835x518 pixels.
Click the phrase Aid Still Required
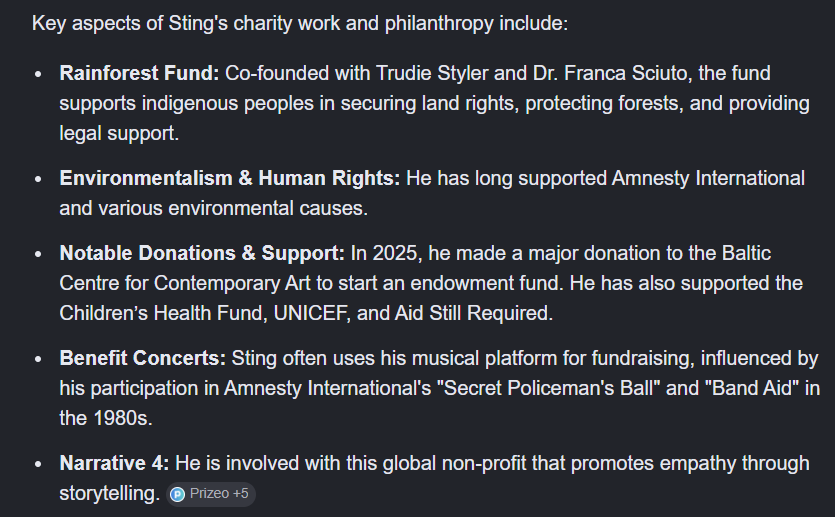click(473, 314)
